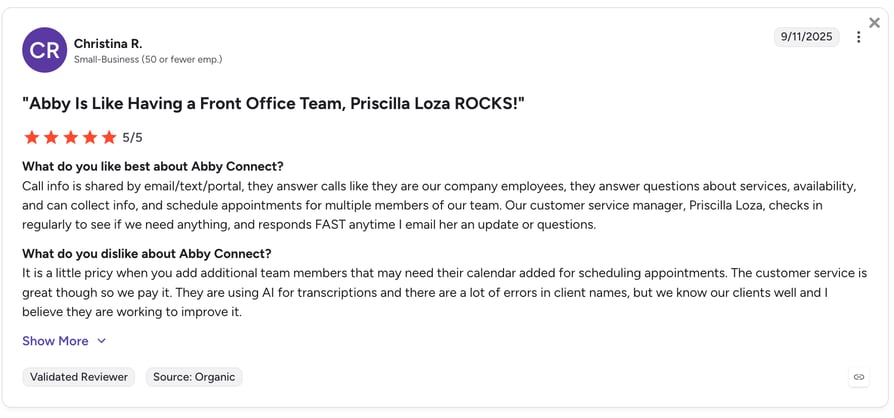This screenshot has height=418, width=894.
Task: Click the 9/11/2025 date badge
Action: [x=806, y=37]
